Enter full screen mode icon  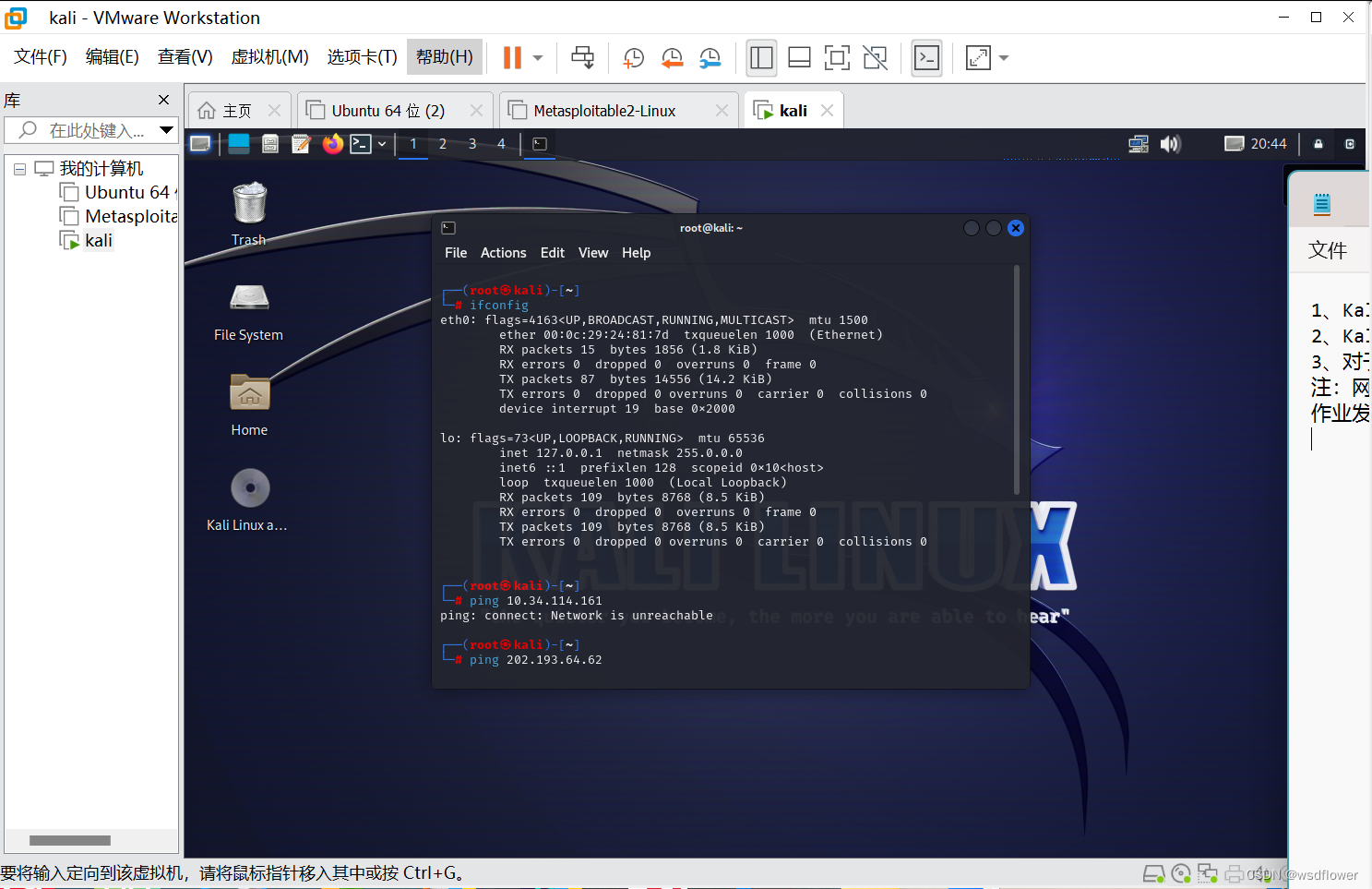tap(837, 58)
